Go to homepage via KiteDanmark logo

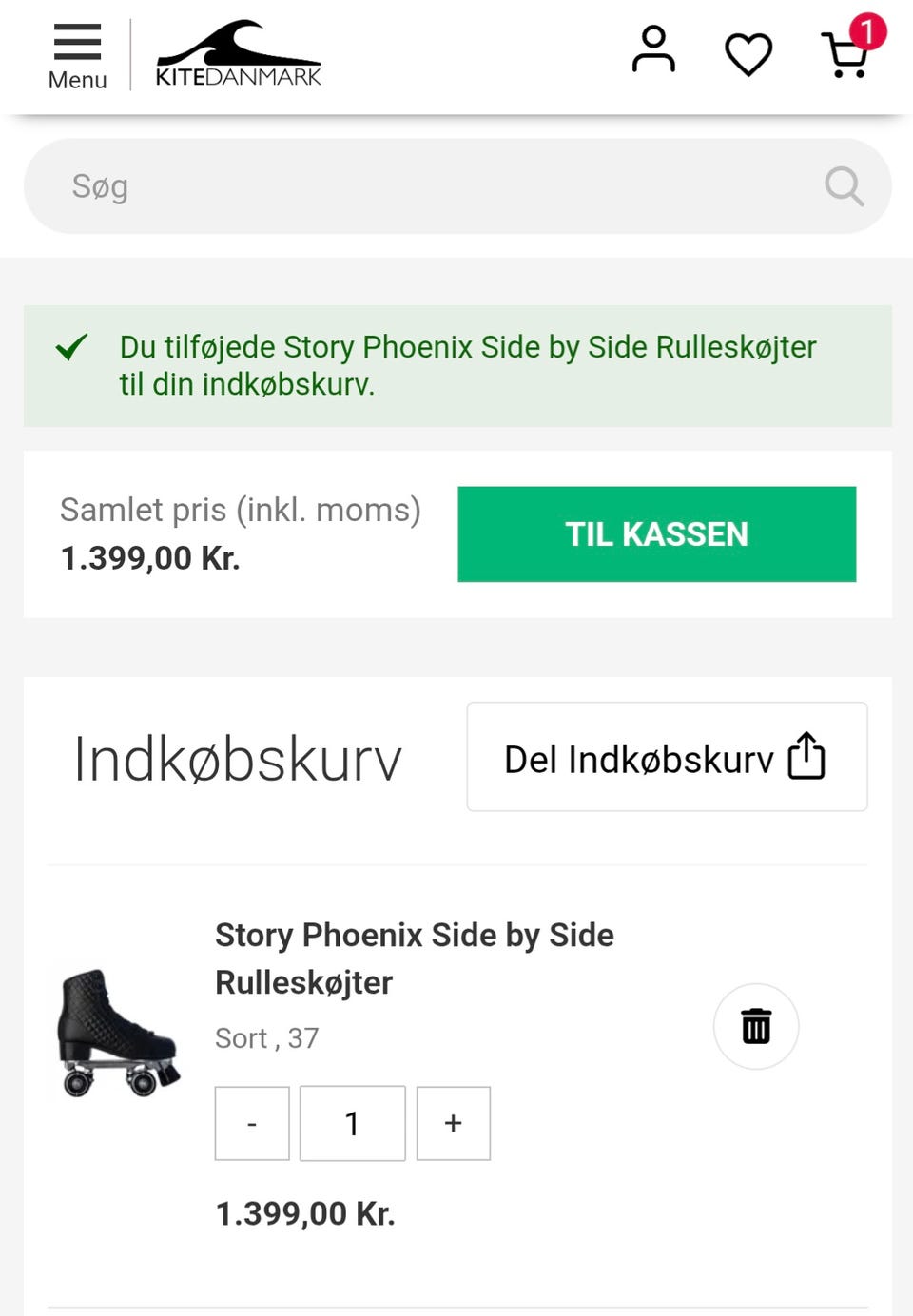[x=238, y=54]
